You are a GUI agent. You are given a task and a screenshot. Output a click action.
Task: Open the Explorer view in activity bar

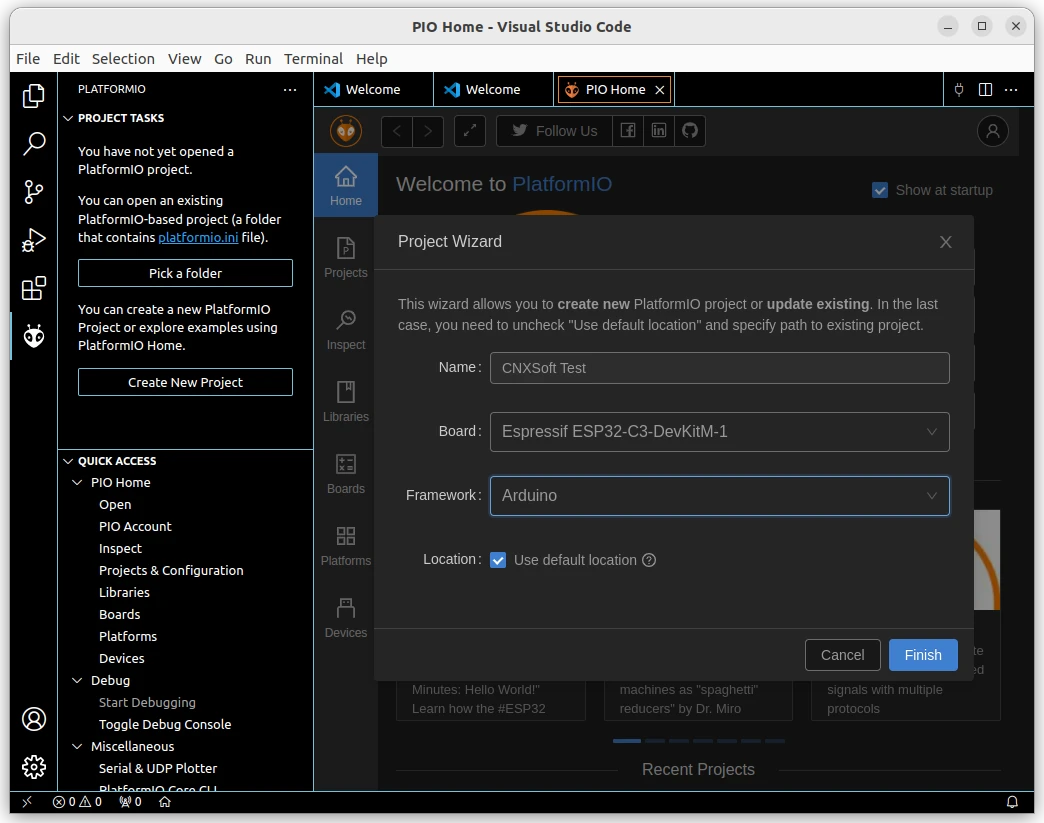tap(33, 96)
